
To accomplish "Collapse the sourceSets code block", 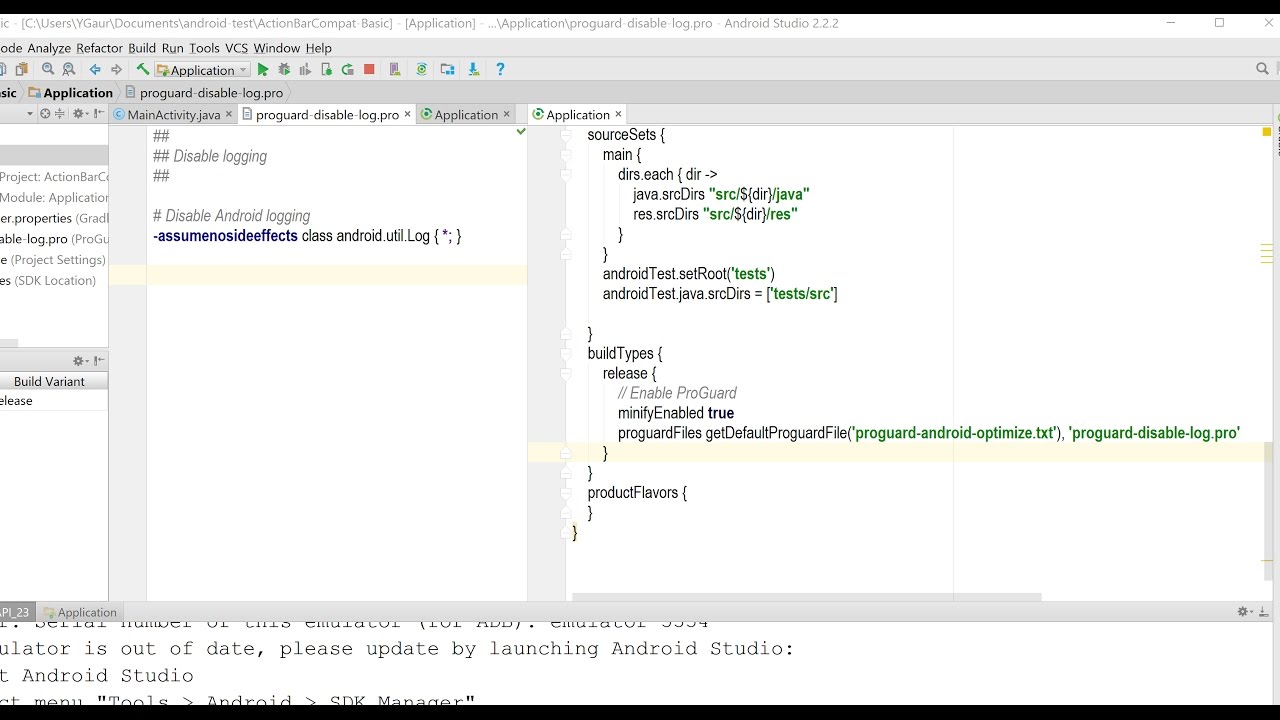I will click(566, 135).
